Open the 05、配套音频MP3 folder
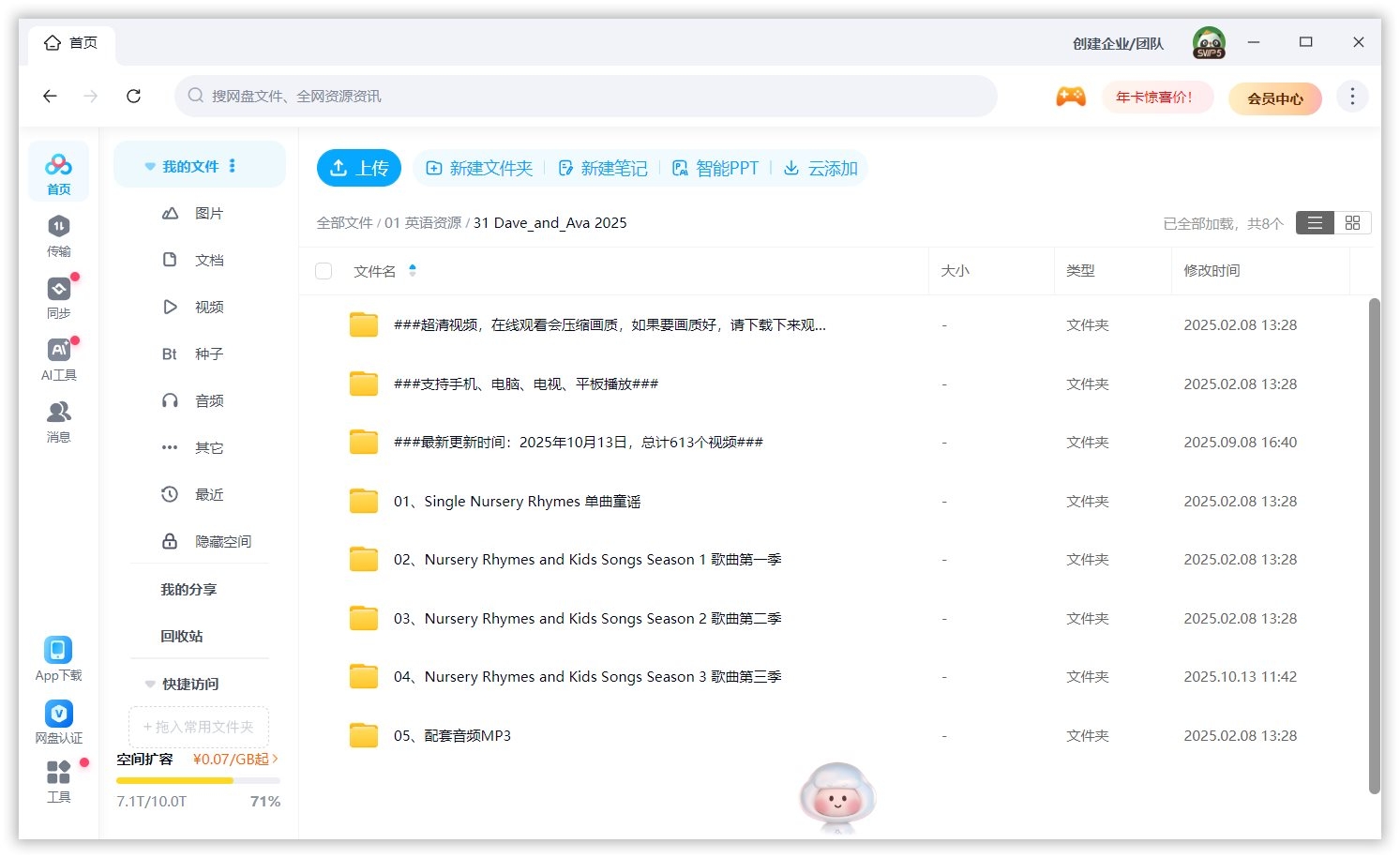 point(452,735)
